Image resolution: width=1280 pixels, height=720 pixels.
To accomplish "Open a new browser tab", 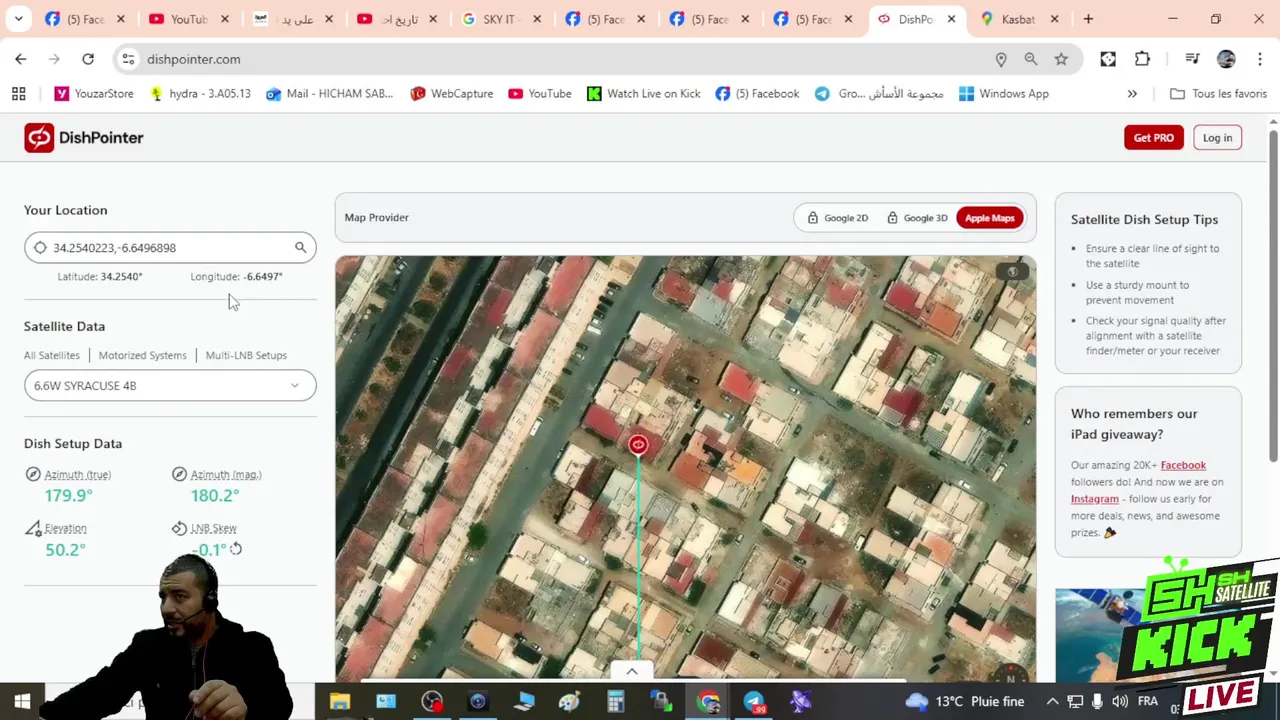I will click(1088, 19).
